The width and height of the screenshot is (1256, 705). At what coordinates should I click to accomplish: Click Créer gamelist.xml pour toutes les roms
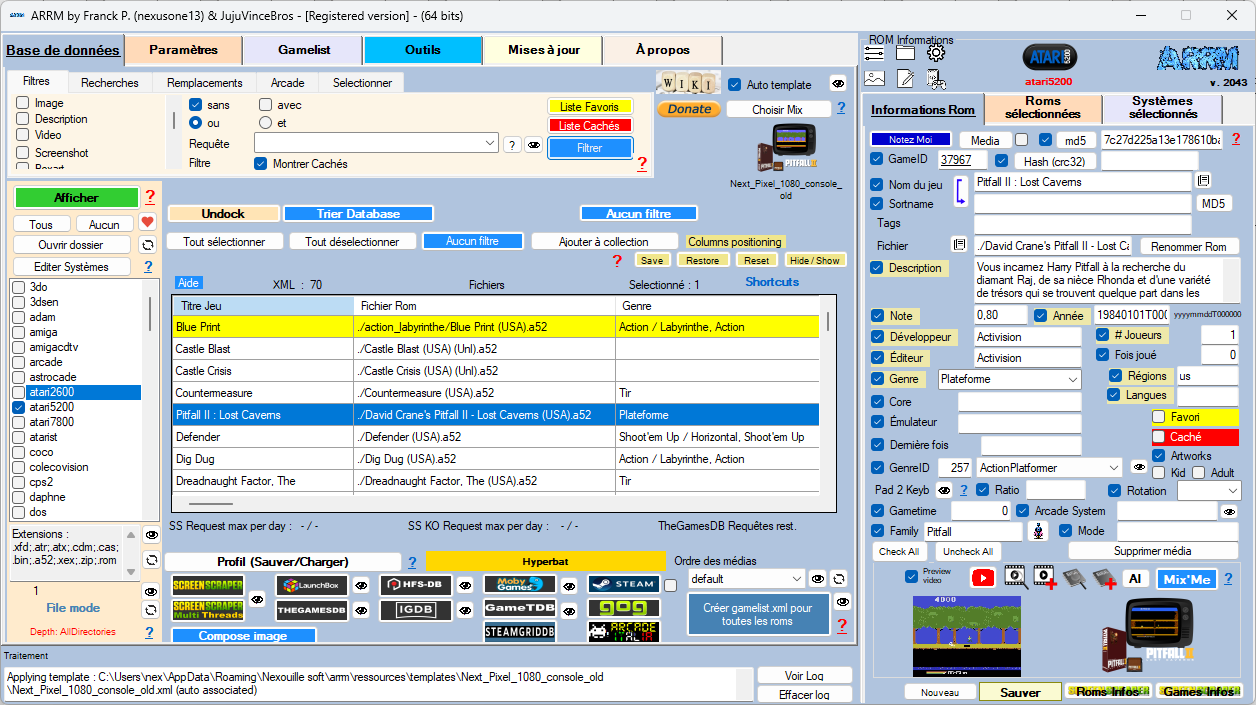758,614
